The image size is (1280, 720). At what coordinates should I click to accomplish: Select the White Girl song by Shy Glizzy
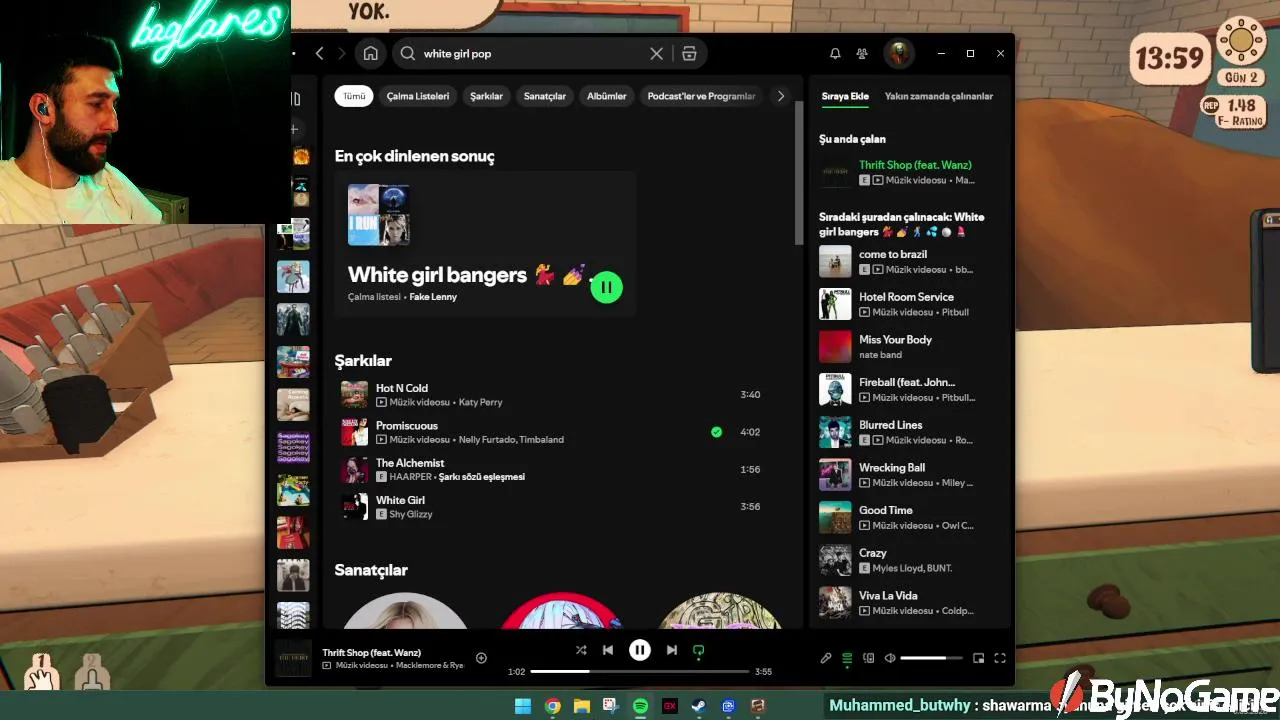pos(550,506)
